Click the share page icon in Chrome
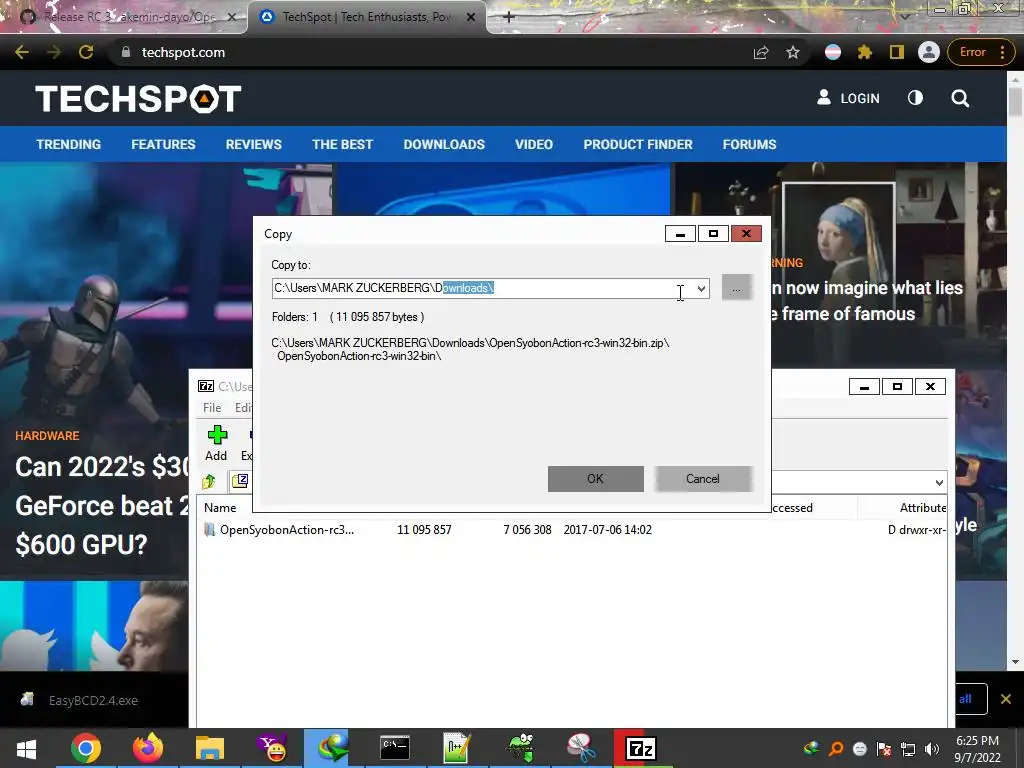 point(761,52)
